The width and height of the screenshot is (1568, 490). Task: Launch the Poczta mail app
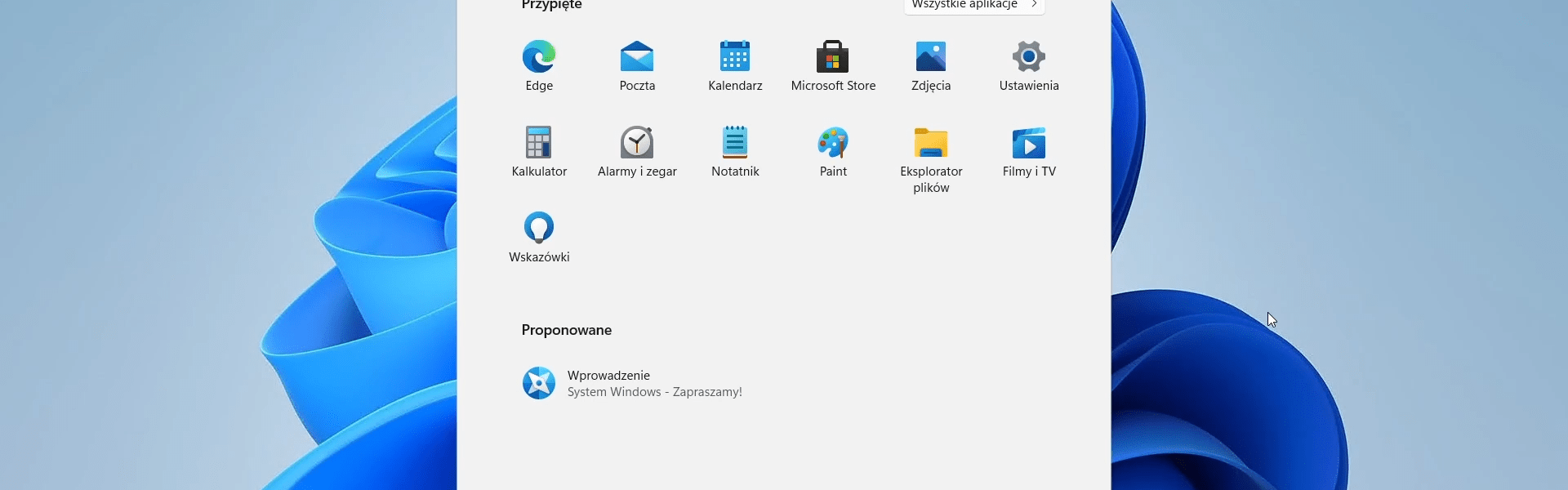[637, 56]
